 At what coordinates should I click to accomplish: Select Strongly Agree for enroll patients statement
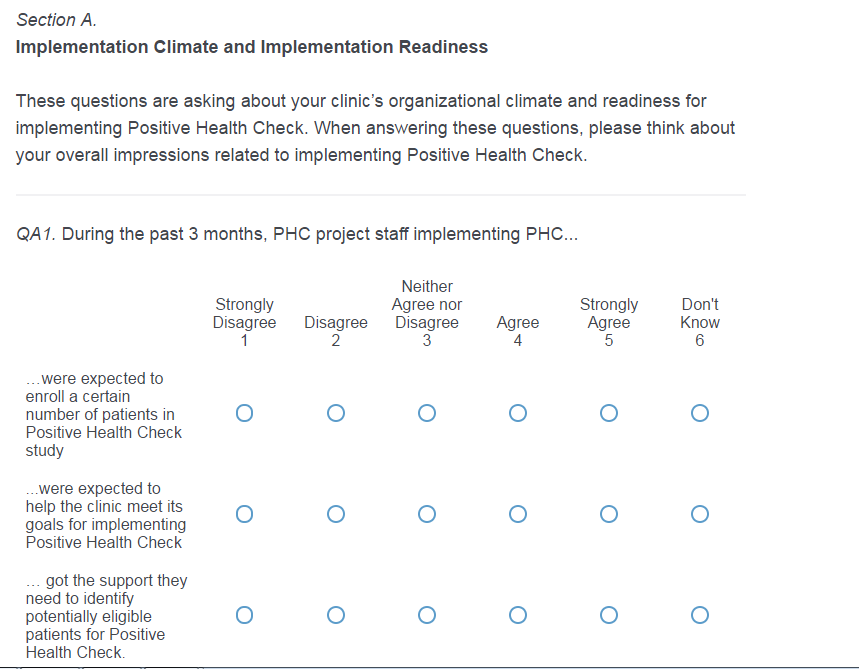(609, 413)
